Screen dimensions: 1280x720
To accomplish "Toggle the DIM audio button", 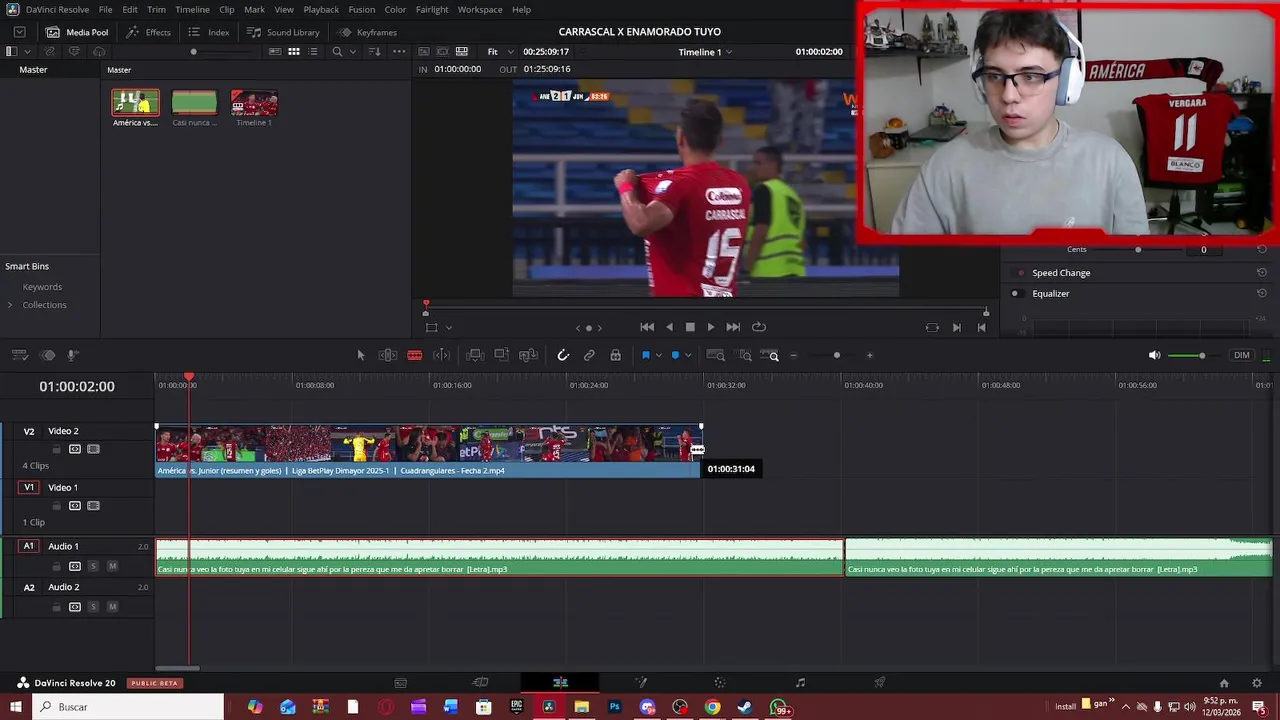I will (x=1241, y=355).
